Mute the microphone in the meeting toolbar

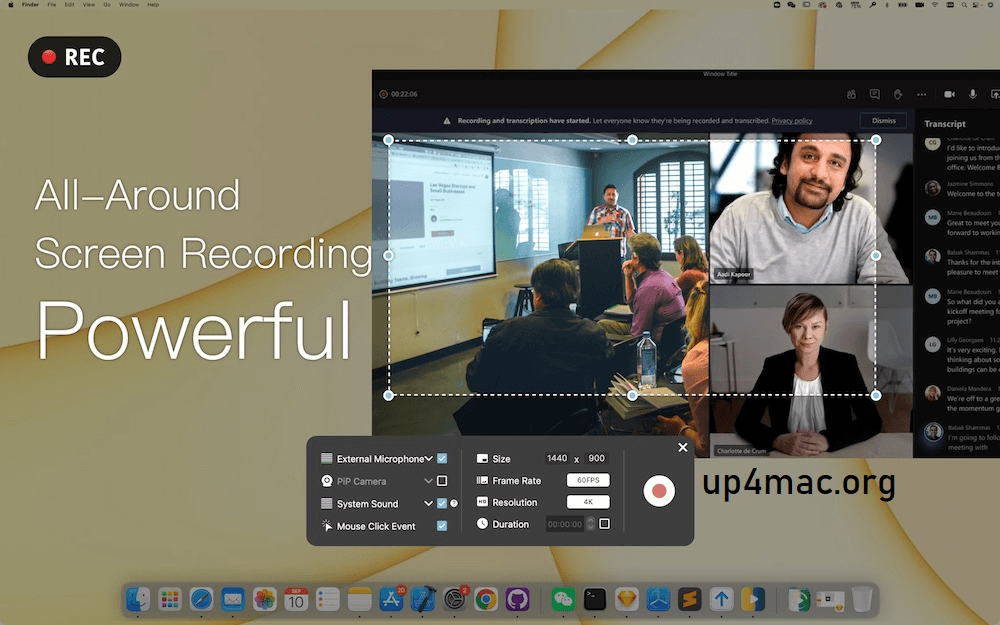973,94
